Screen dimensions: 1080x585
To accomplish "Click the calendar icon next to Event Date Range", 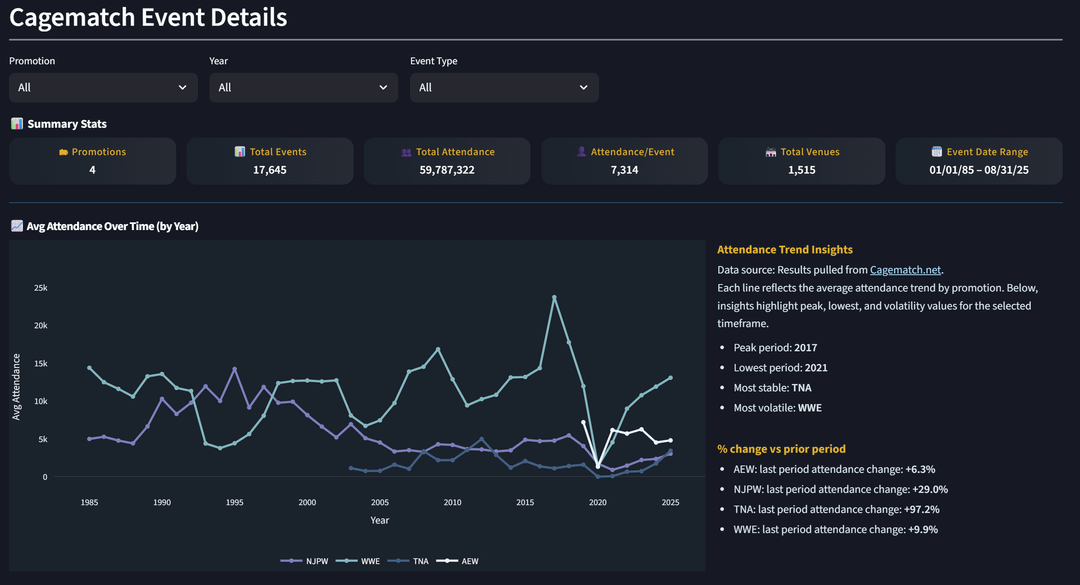I will point(937,152).
